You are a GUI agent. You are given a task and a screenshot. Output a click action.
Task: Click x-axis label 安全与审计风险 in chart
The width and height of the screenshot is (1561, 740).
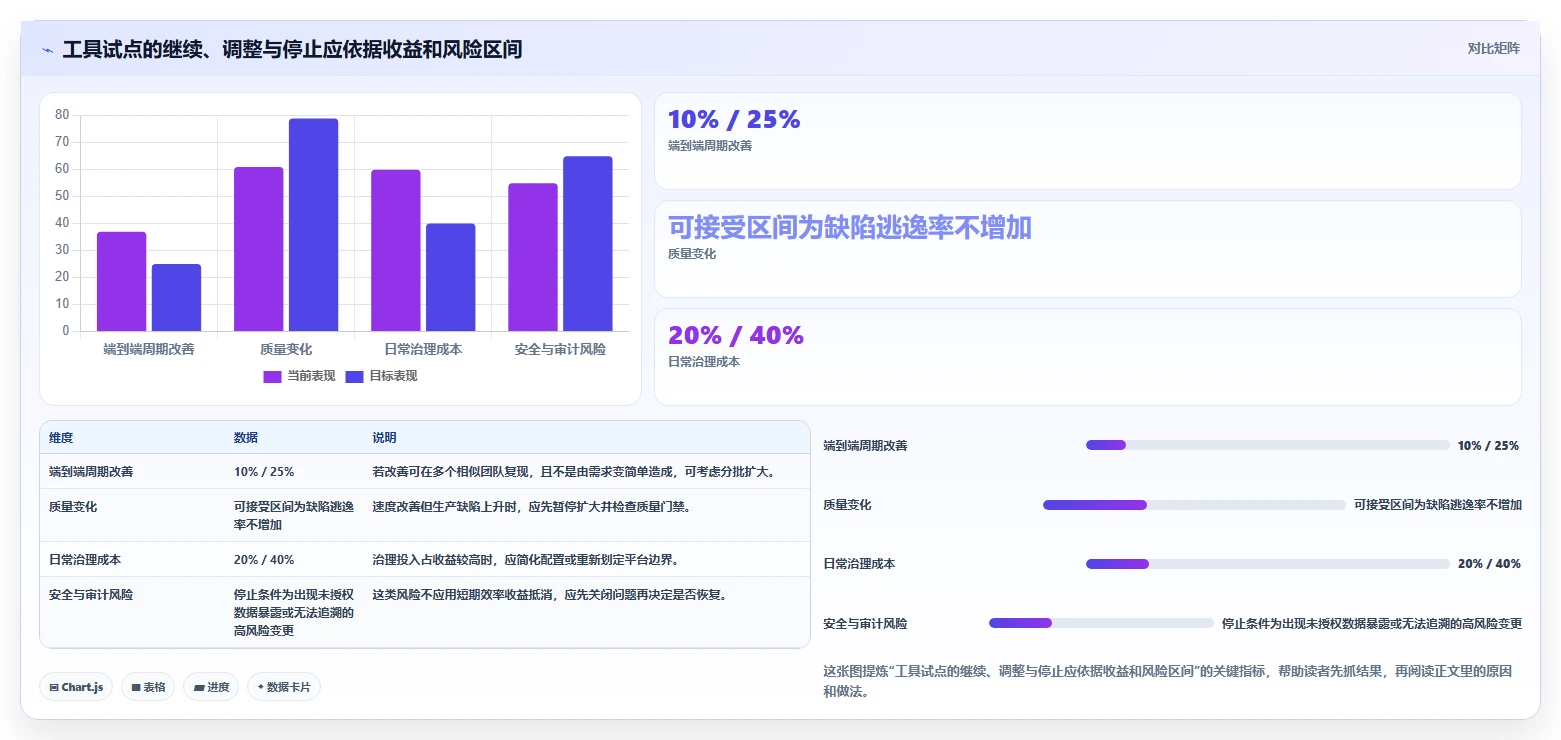click(560, 349)
